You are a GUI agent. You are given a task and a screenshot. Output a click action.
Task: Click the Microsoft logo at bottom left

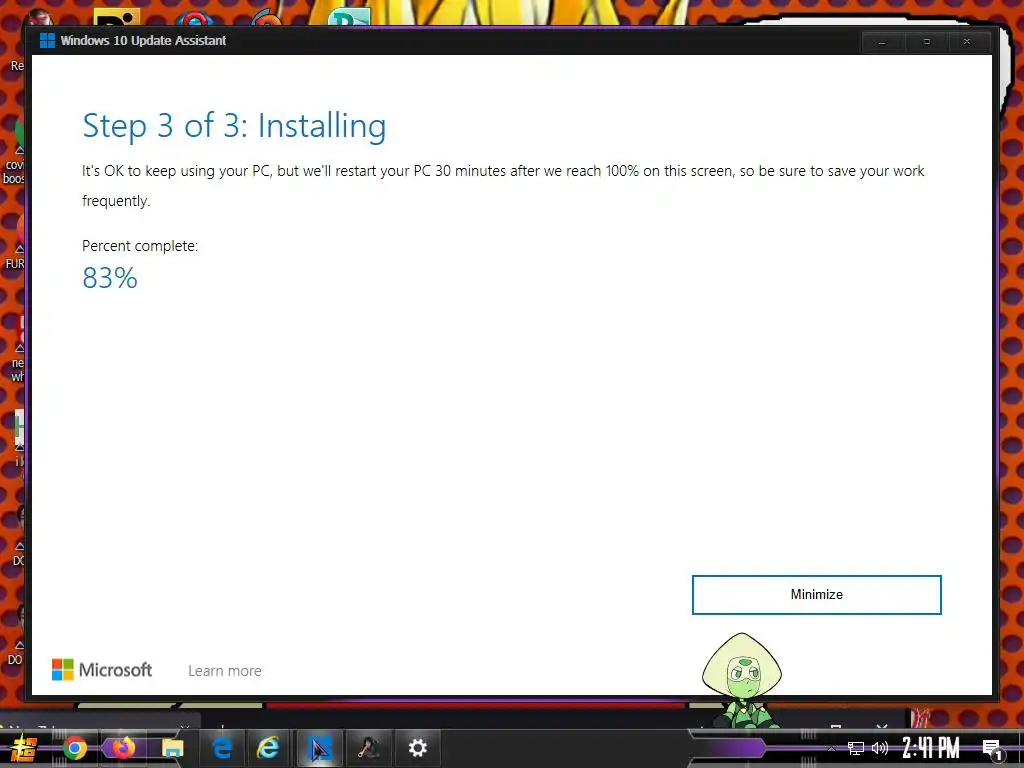(x=102, y=670)
